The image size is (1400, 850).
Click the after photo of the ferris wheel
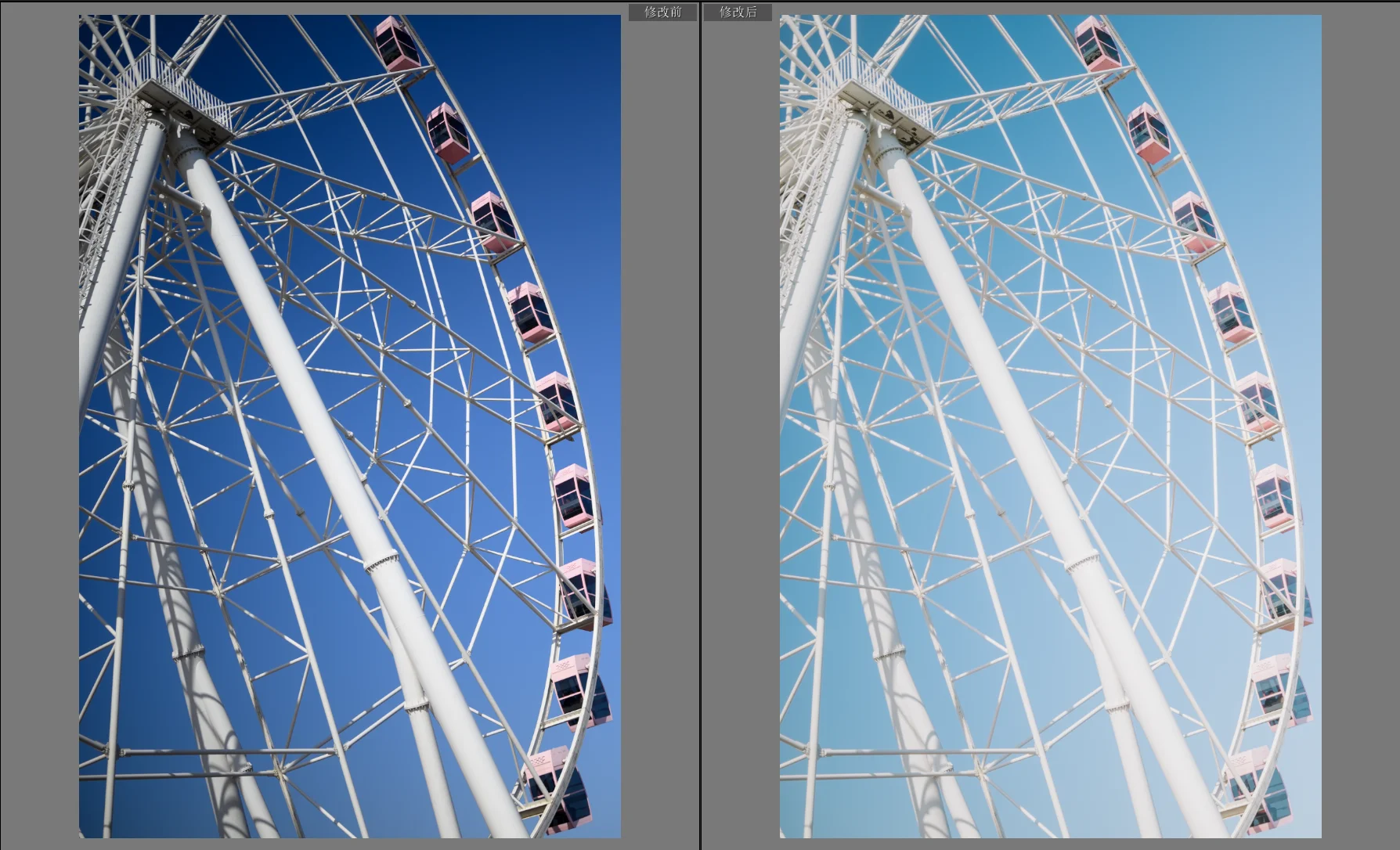coord(1051,427)
